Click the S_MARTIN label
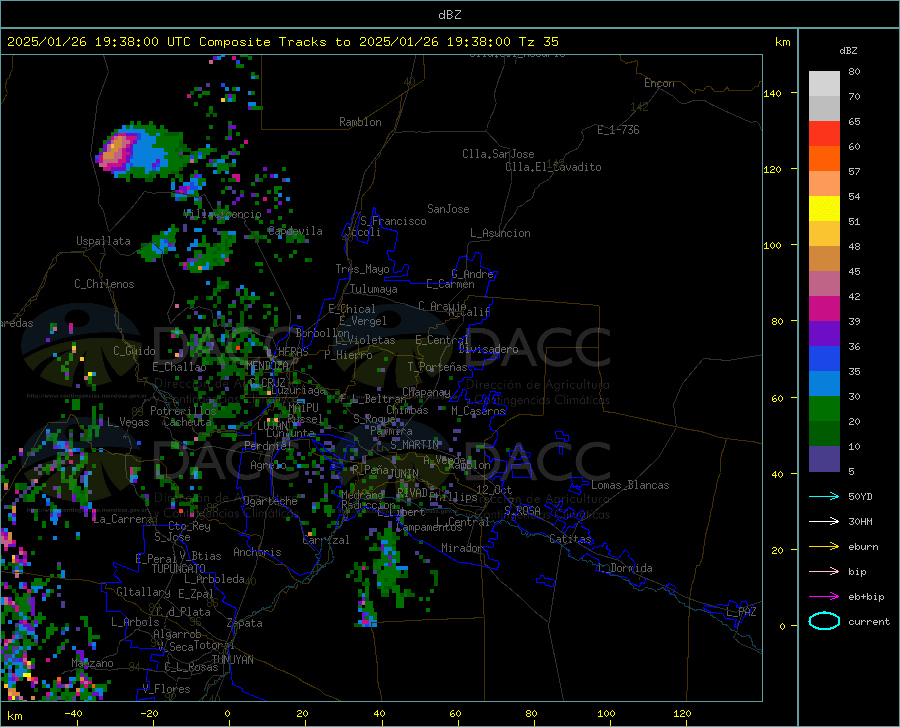 tap(414, 445)
